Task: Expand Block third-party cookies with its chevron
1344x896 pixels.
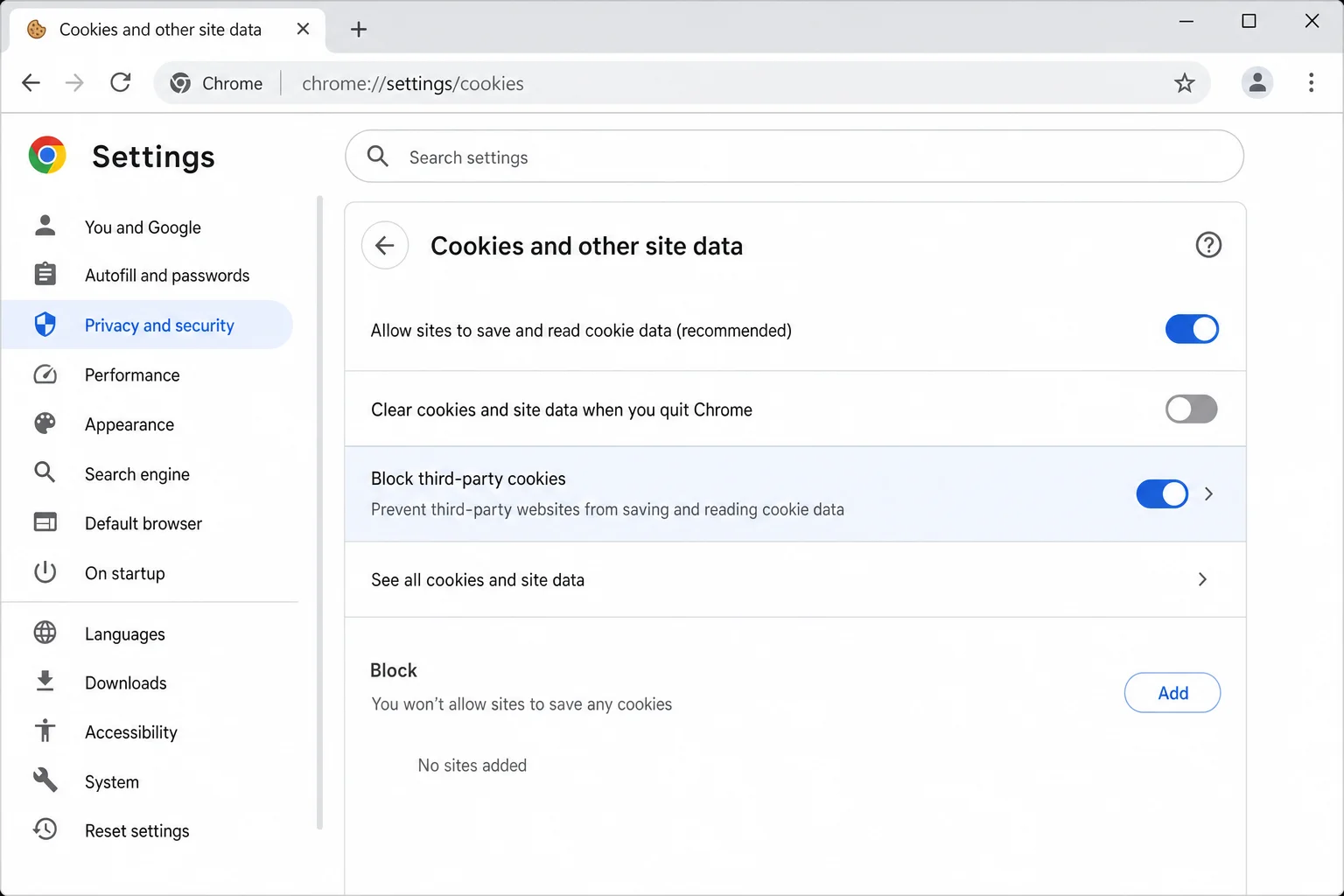Action: coord(1208,493)
